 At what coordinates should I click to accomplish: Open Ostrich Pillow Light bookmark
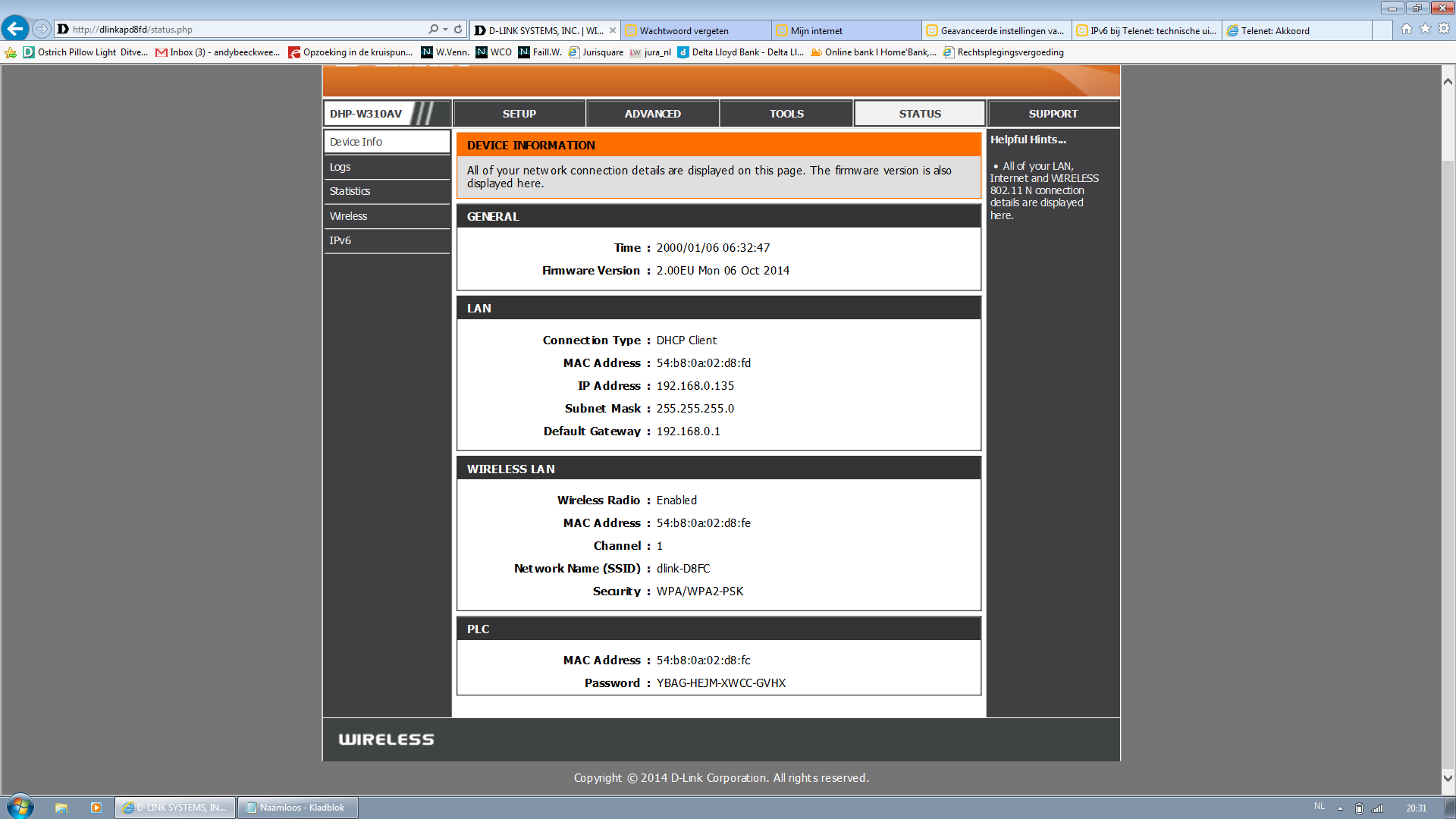coord(86,52)
